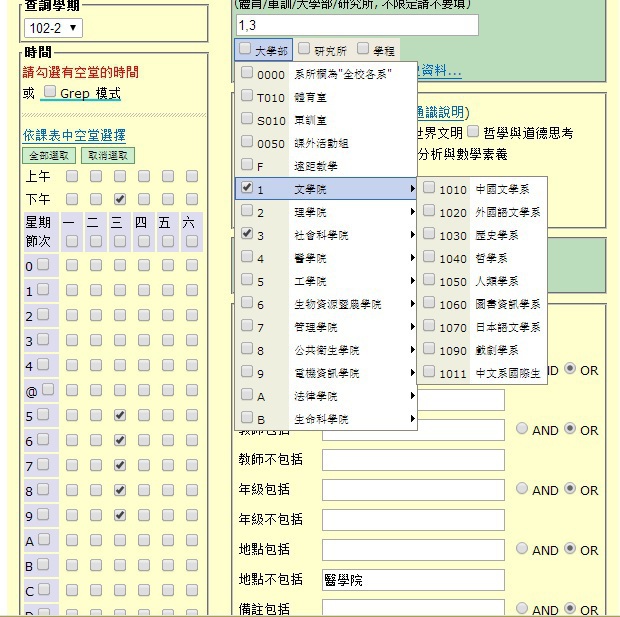The width and height of the screenshot is (620, 617).
Task: Expand the 工學院 submenu arrow
Action: [412, 281]
